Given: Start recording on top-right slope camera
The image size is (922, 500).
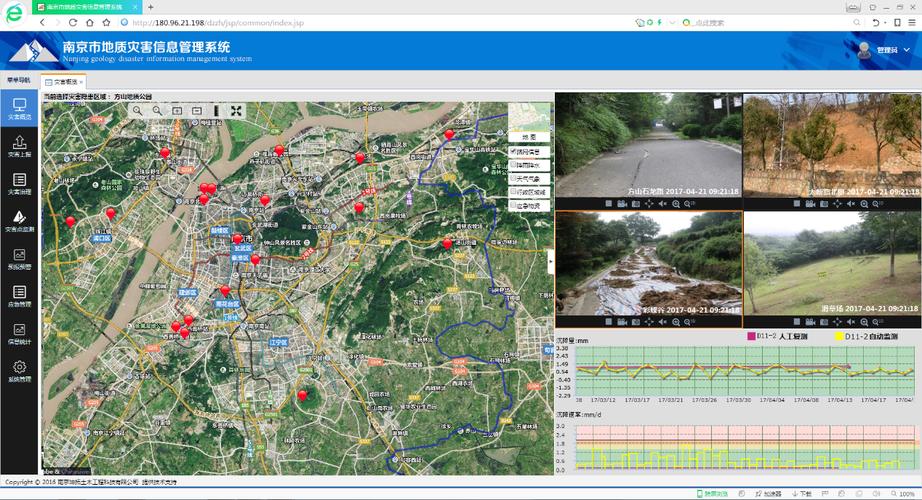Looking at the screenshot, I should click(x=810, y=204).
